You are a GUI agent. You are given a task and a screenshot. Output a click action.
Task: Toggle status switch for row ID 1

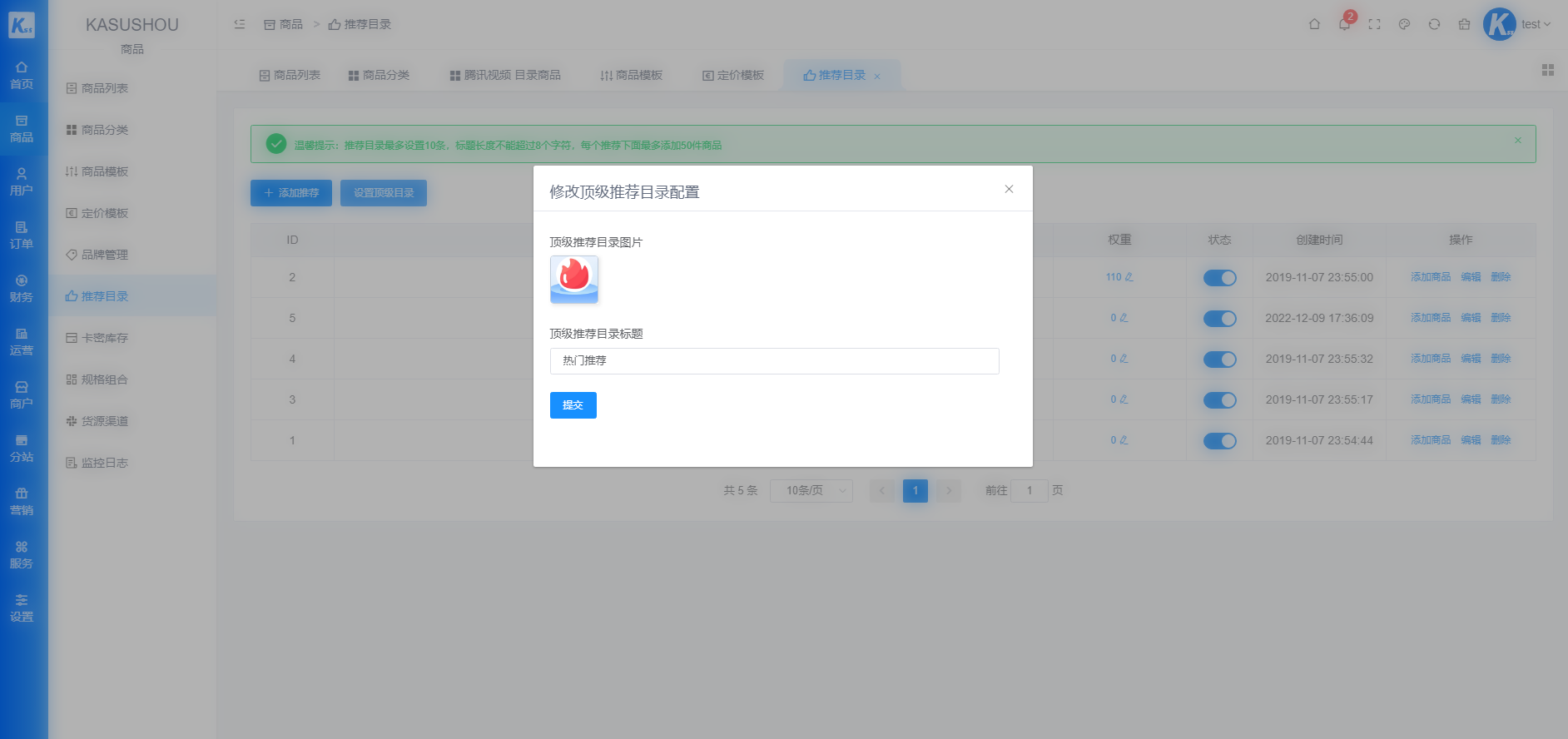1219,441
